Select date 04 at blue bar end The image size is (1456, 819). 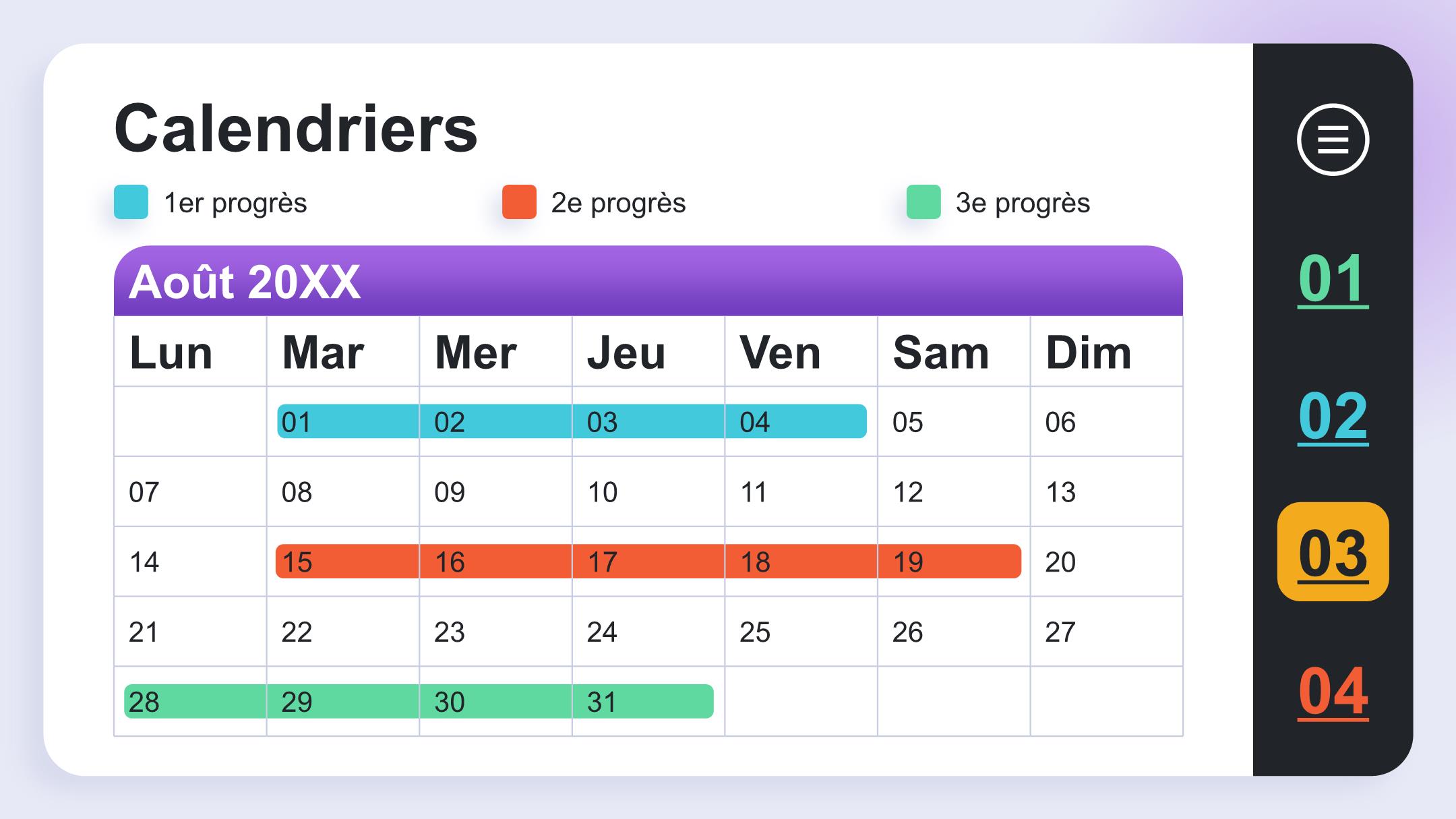tap(754, 422)
